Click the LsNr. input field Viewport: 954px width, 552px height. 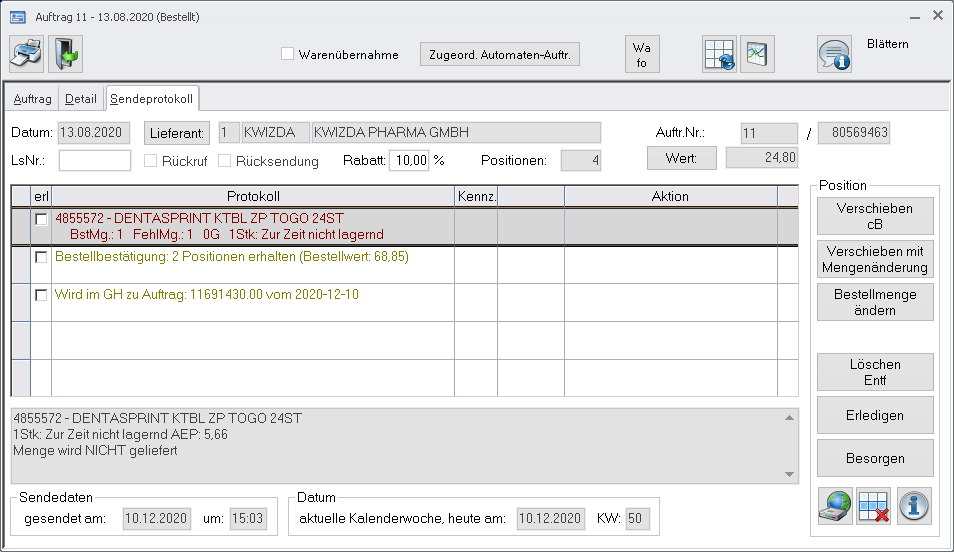(95, 160)
